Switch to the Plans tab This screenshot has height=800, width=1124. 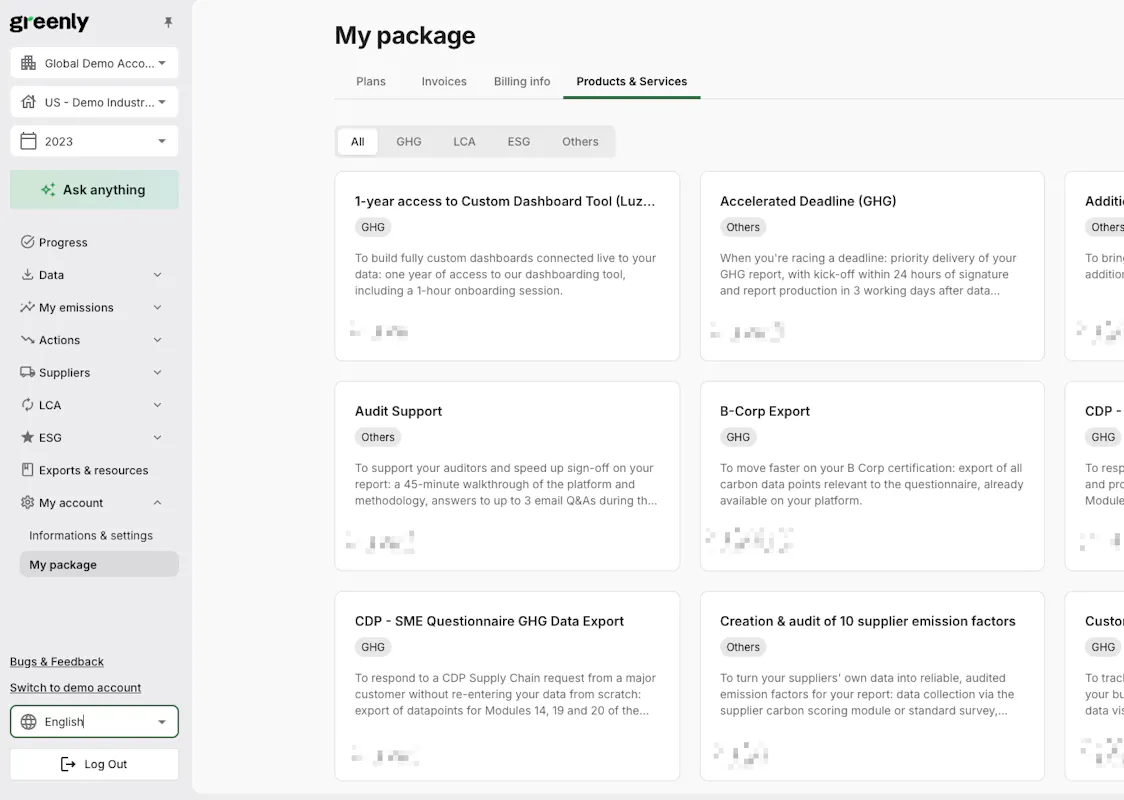click(x=371, y=82)
